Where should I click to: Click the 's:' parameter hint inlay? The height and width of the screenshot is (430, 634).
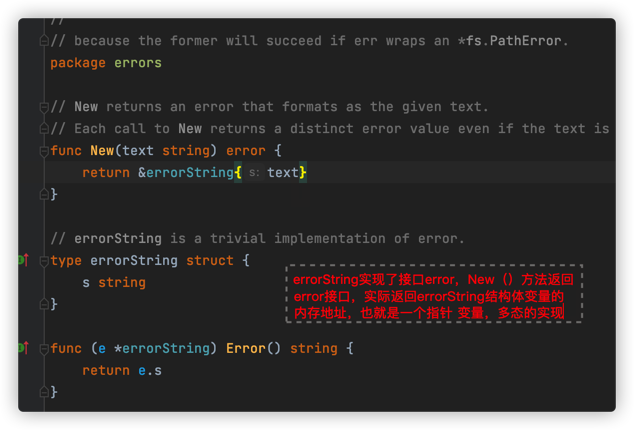coord(254,173)
